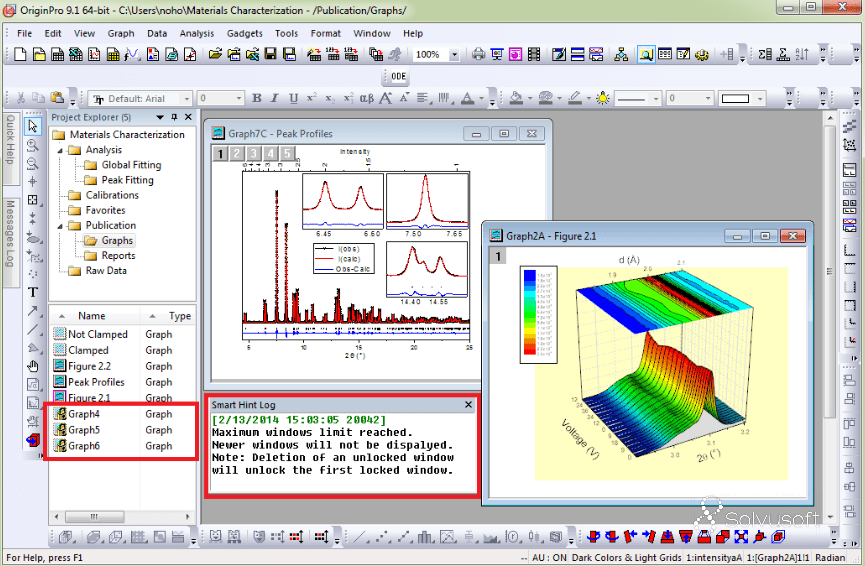Viewport: 865px width, 566px height.
Task: Click the New Excel toolbar icon
Action: (76, 54)
